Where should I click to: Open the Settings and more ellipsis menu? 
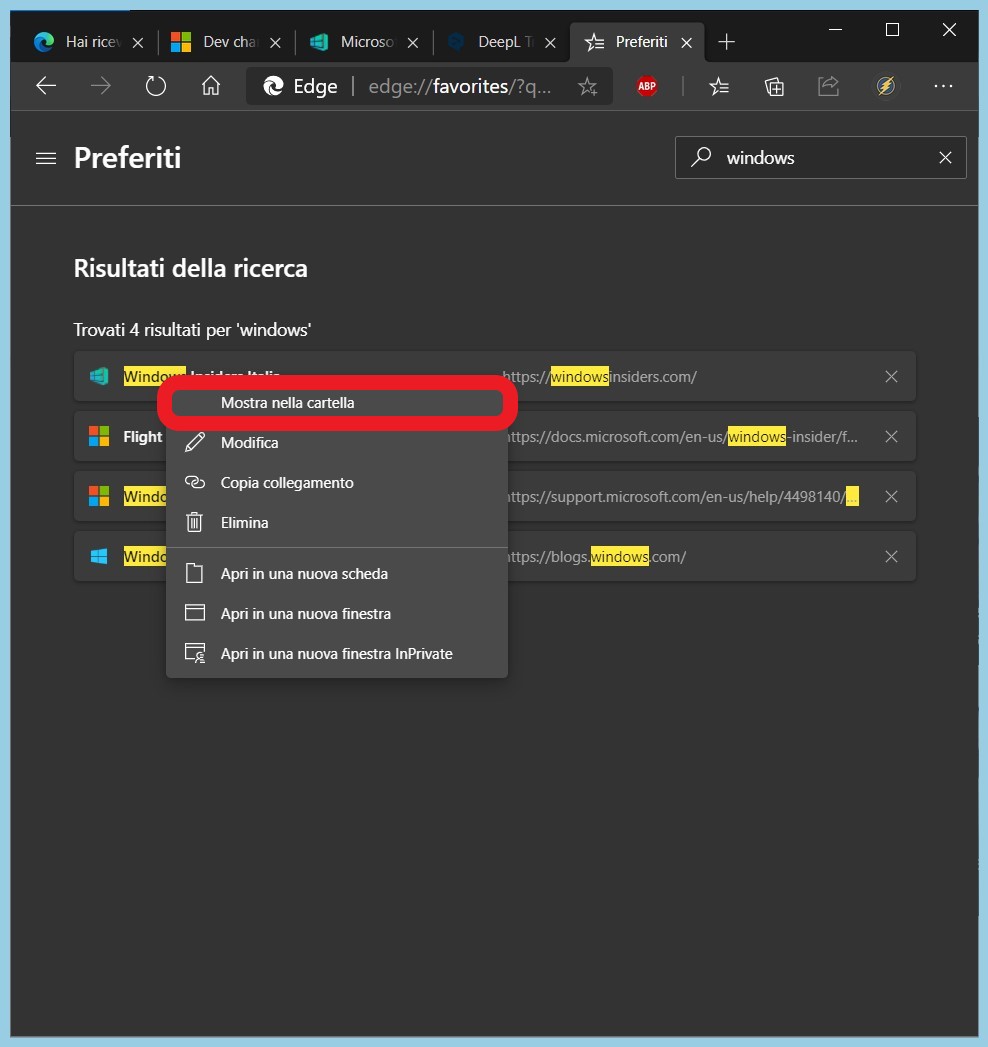[943, 86]
